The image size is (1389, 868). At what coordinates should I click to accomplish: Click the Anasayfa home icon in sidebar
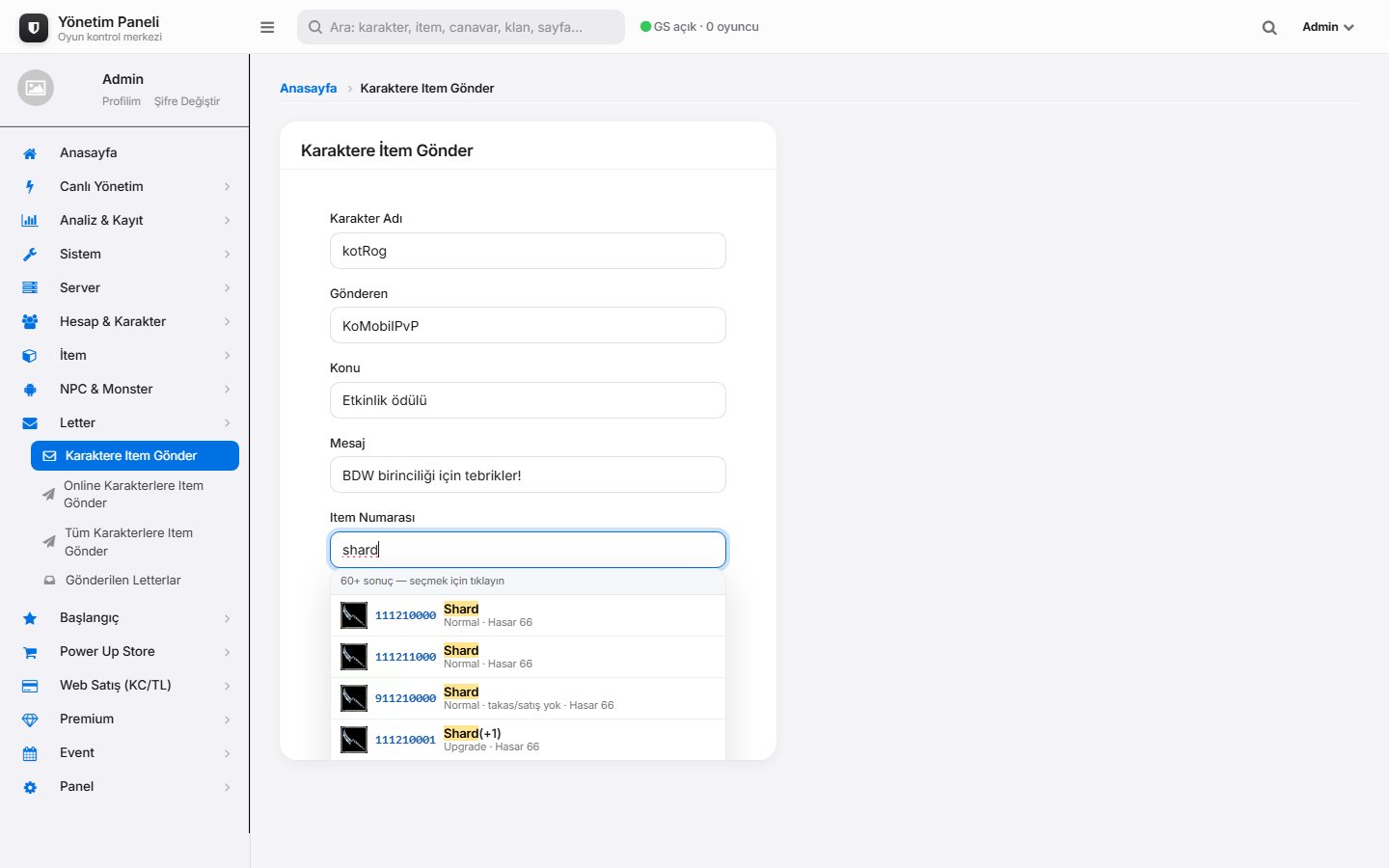point(30,153)
